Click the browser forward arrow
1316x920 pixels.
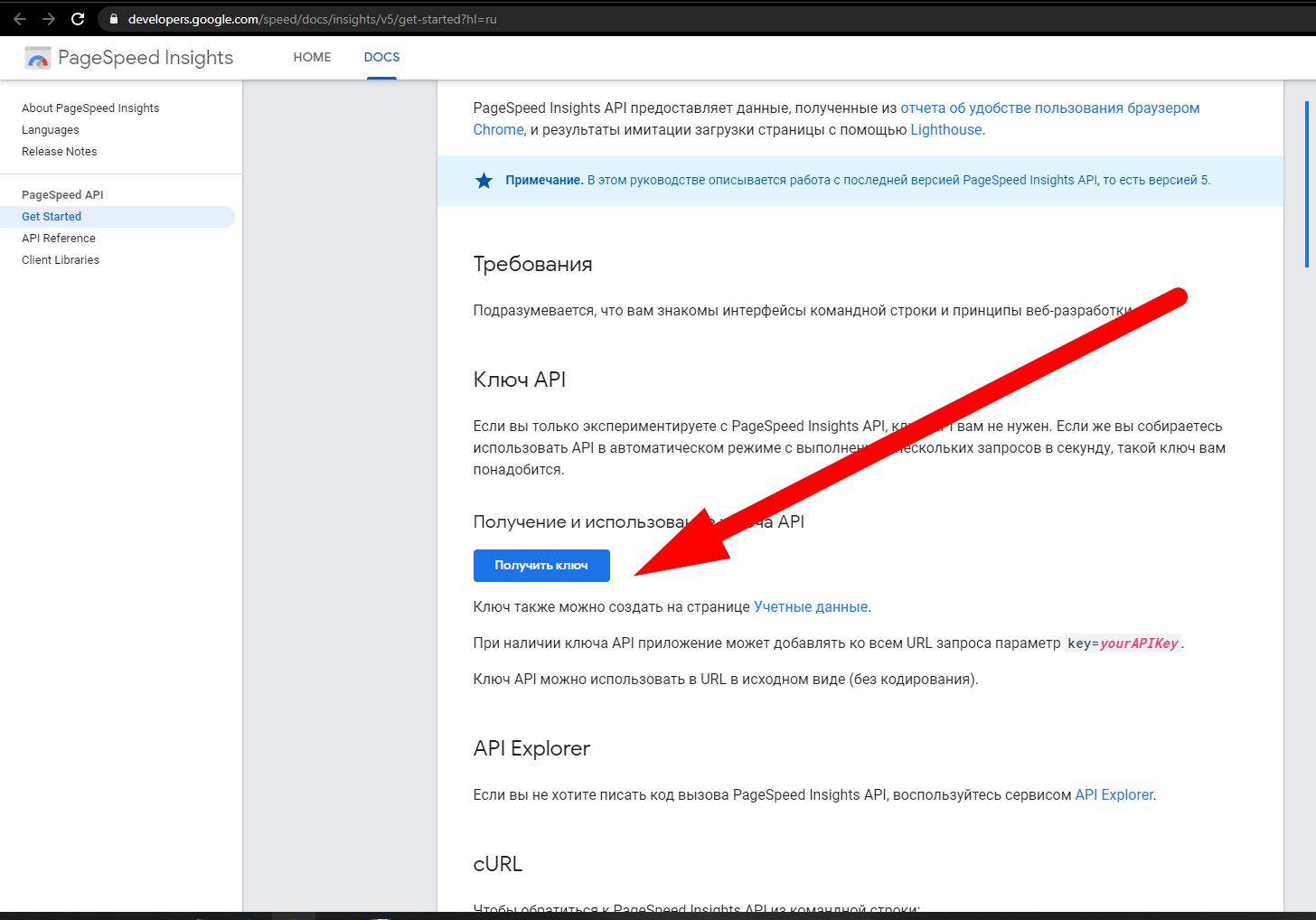(x=49, y=19)
